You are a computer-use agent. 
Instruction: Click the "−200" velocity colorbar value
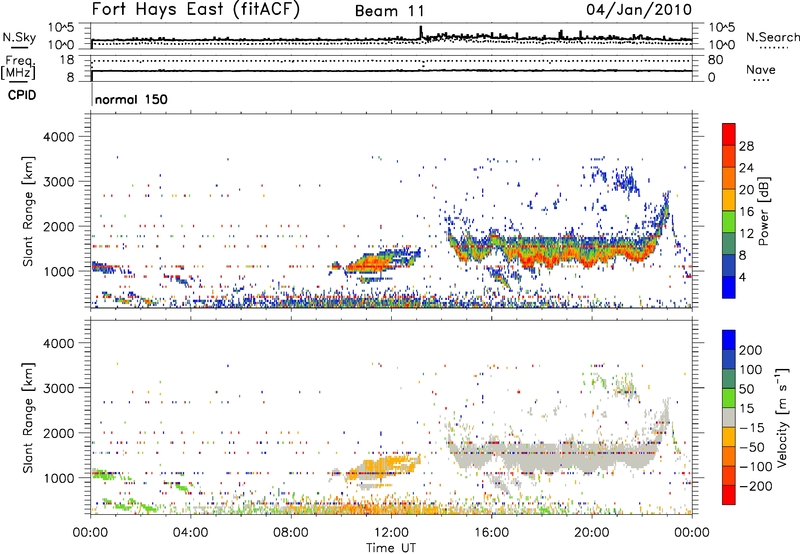pos(756,486)
